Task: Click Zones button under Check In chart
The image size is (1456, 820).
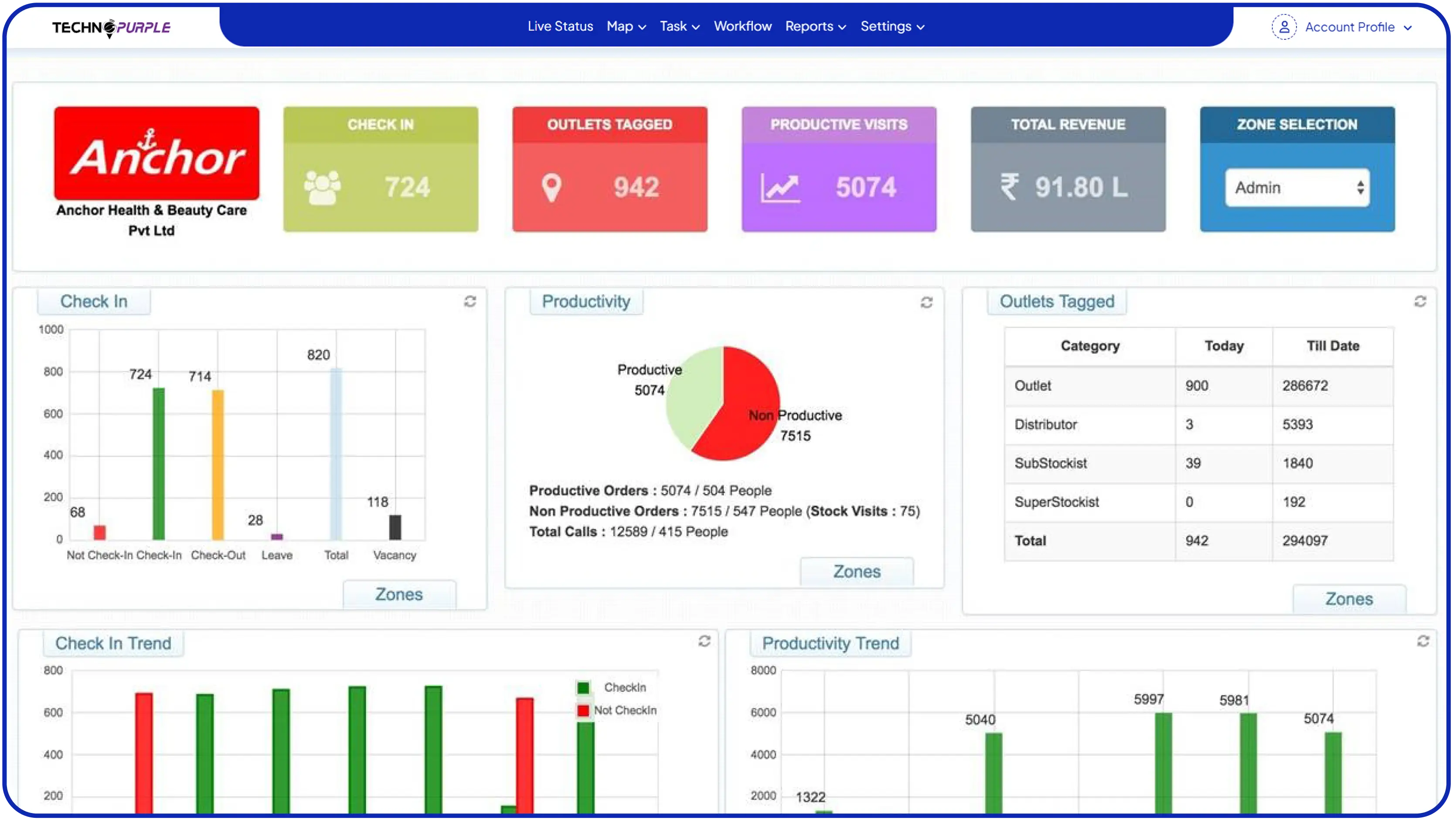Action: 399,594
